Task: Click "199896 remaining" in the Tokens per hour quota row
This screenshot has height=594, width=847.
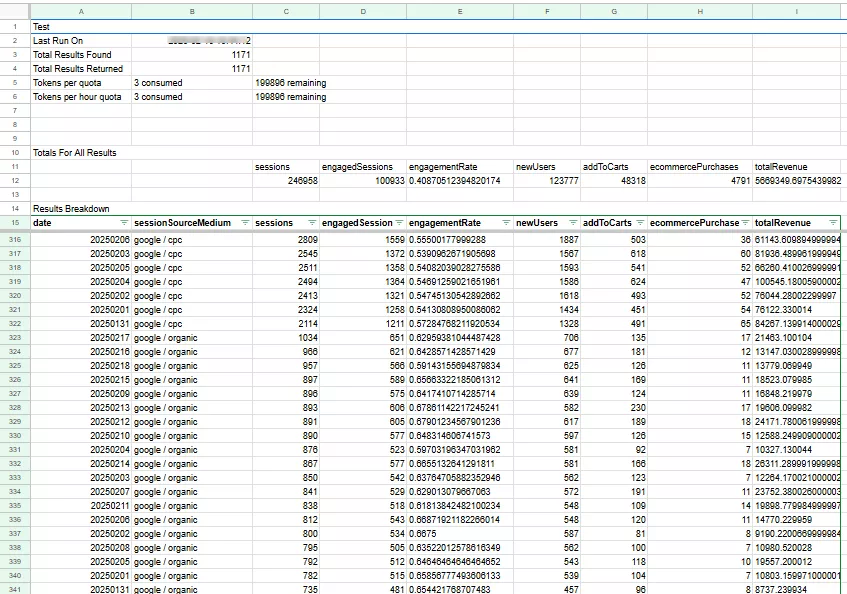Action: (291, 97)
